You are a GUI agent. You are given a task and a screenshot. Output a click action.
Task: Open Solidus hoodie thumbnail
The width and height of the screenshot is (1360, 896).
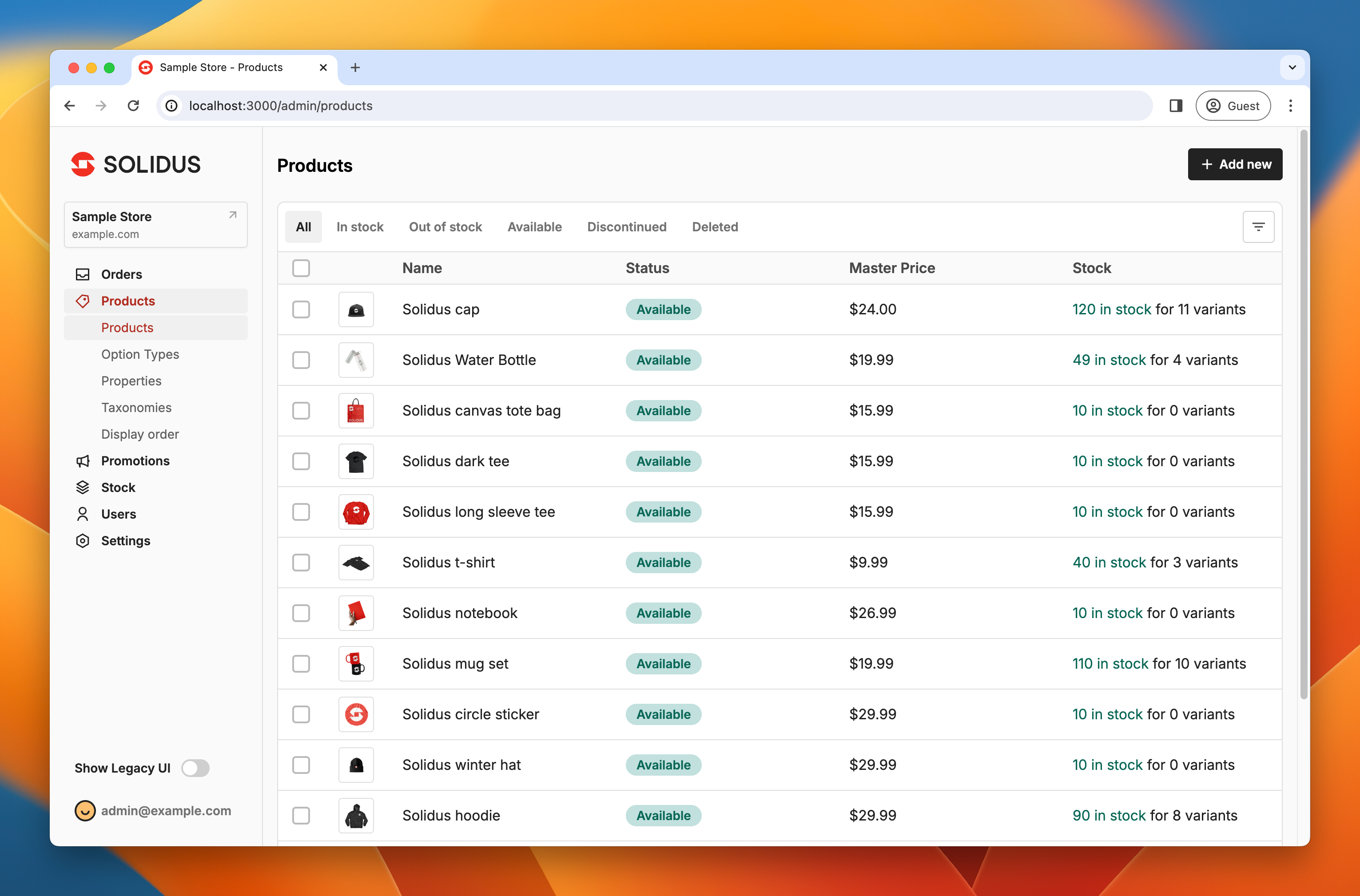[x=356, y=816]
